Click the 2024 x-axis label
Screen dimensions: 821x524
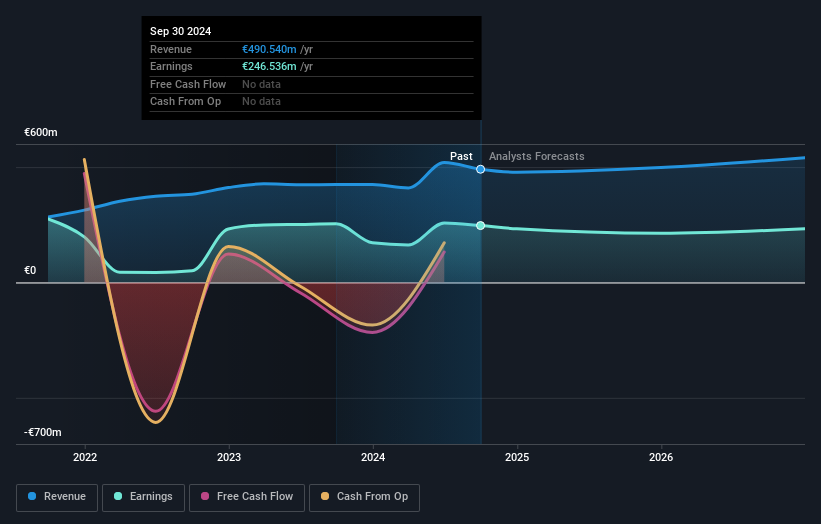coord(373,458)
